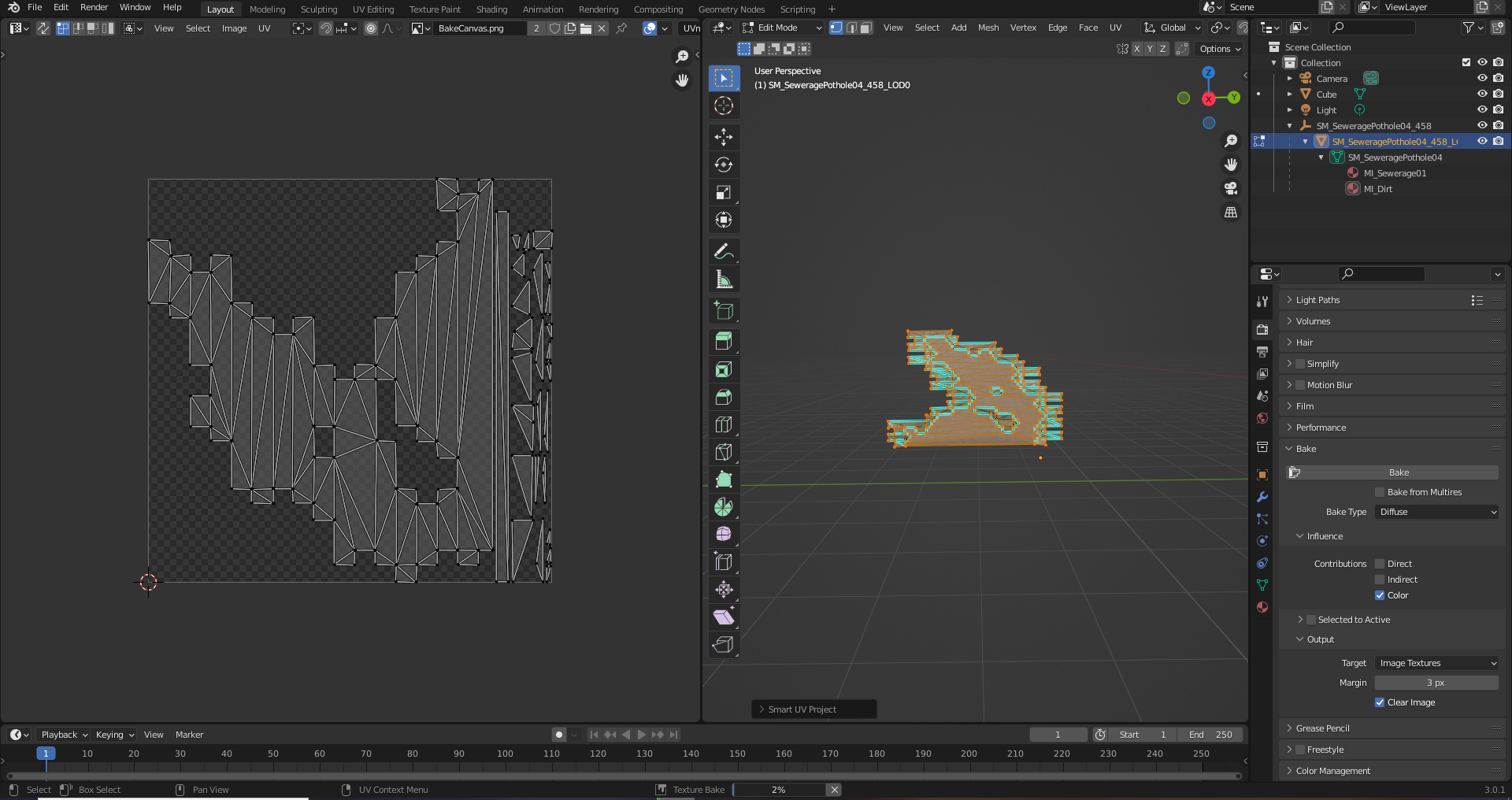This screenshot has height=800, width=1512.
Task: Select the Annotate tool
Action: pyautogui.click(x=724, y=251)
